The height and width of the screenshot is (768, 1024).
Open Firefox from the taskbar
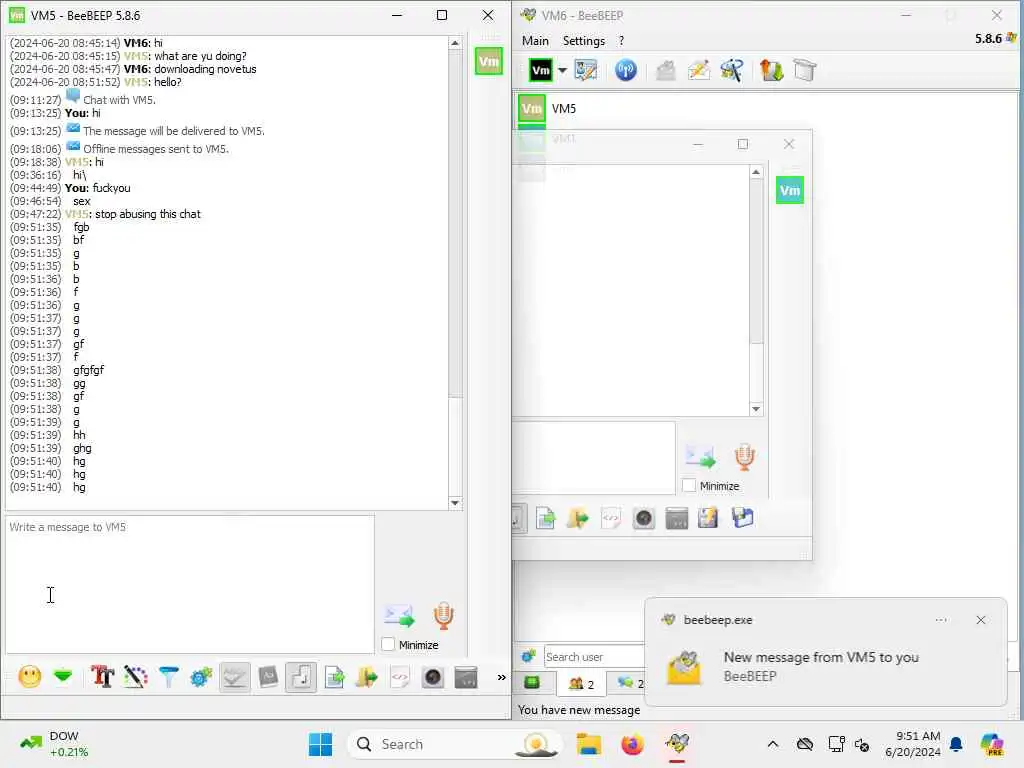point(632,744)
